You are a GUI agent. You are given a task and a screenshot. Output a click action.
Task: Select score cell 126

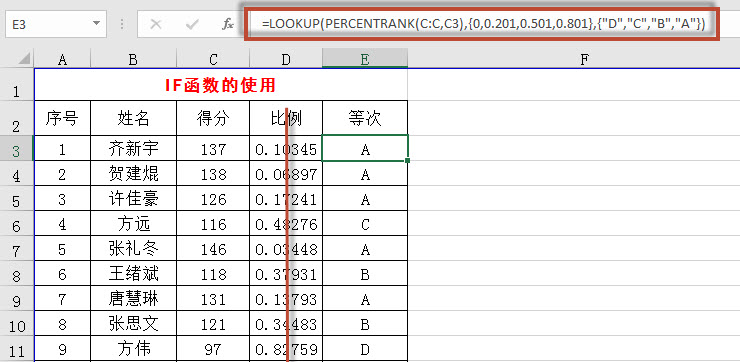(x=213, y=198)
